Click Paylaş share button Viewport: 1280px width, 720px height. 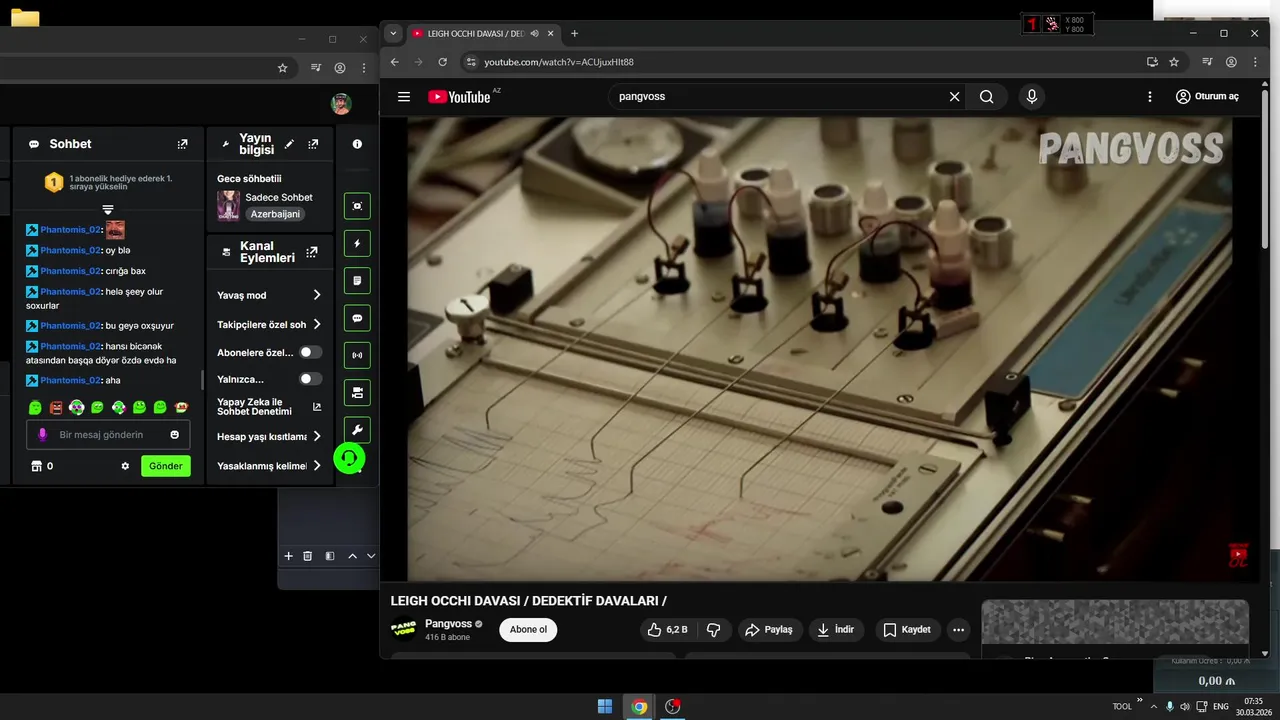coord(770,630)
